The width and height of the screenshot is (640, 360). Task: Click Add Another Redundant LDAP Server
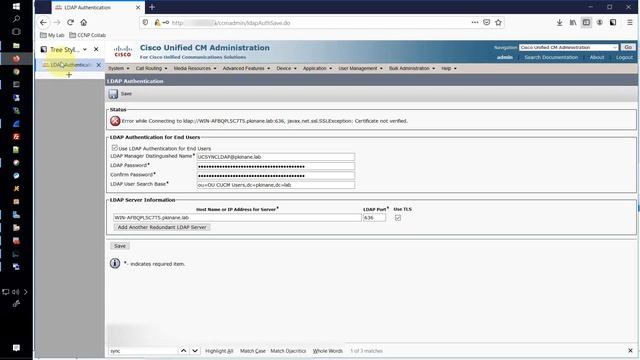[x=162, y=227]
